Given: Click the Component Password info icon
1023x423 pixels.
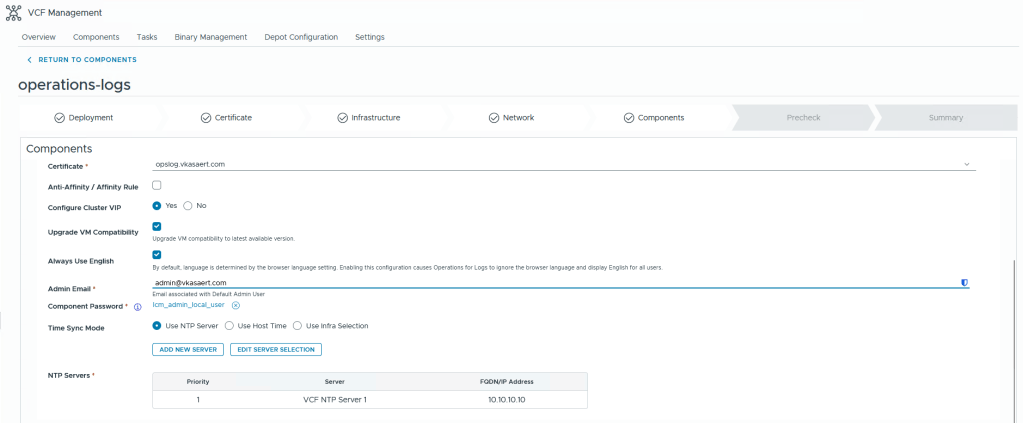Looking at the screenshot, I should click(x=138, y=307).
